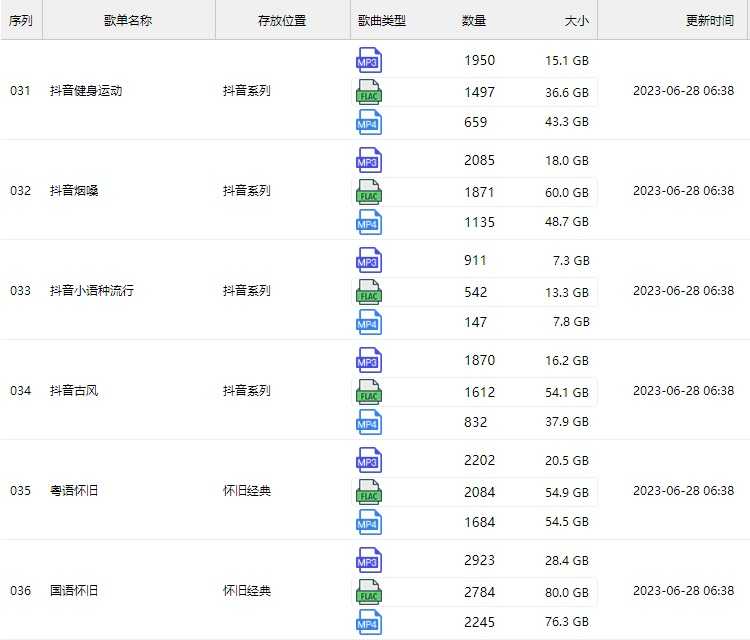The height and width of the screenshot is (640, 750).
Task: Click sequence number 032
Action: [20, 190]
